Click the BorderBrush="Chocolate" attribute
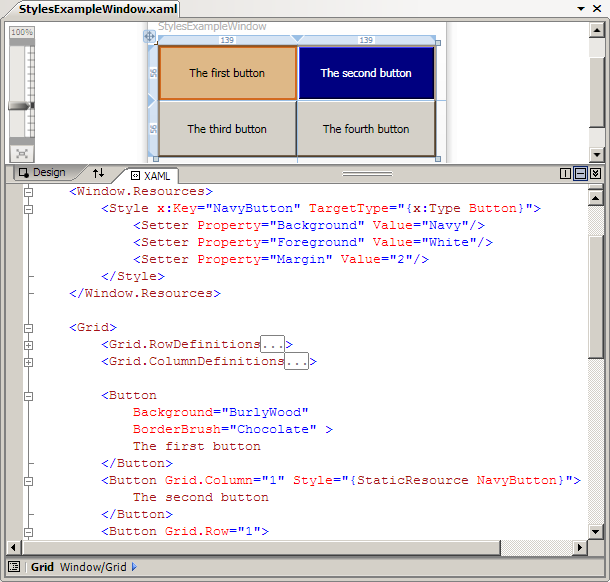 click(x=224, y=429)
